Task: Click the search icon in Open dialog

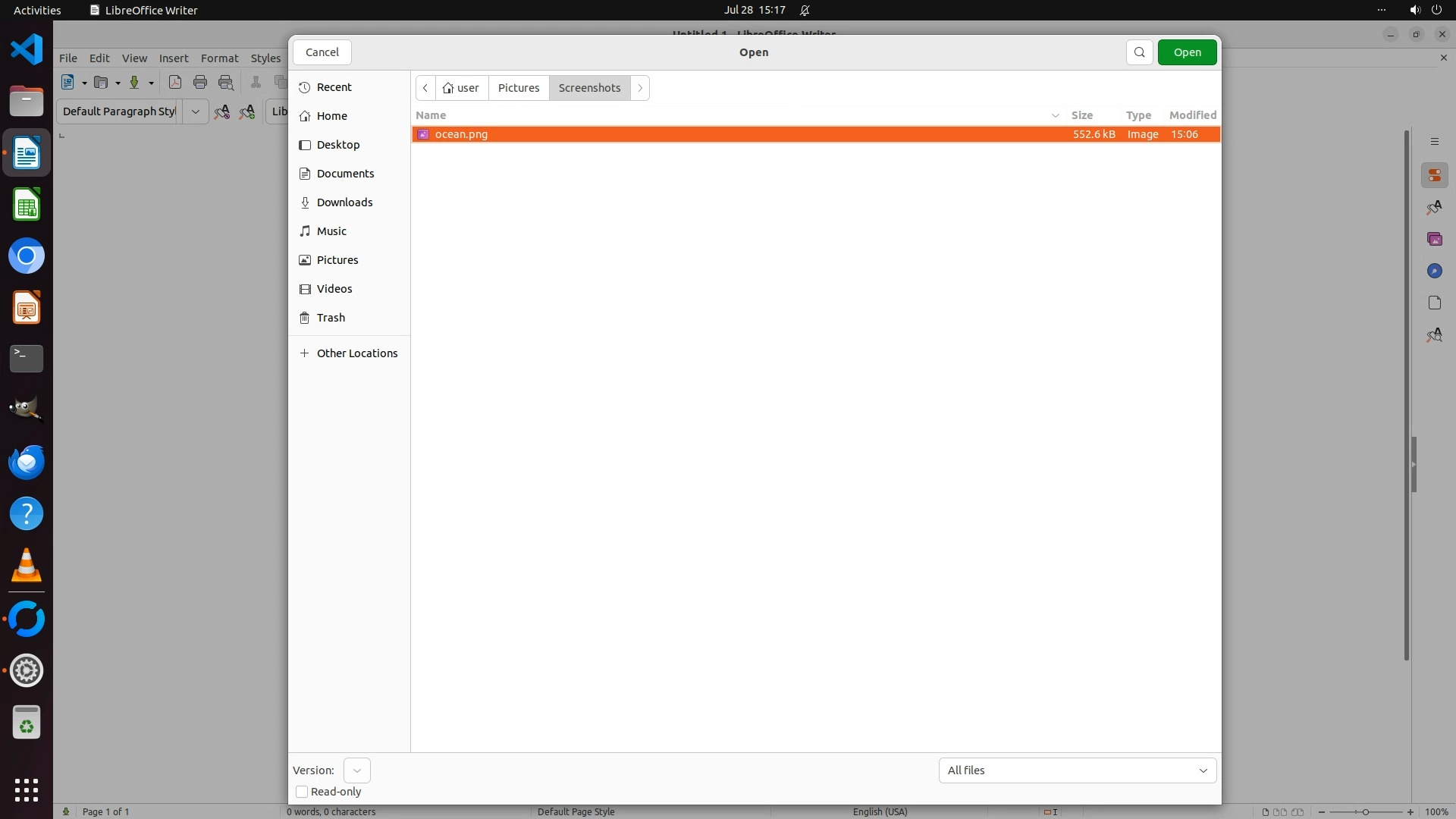Action: 1139,52
